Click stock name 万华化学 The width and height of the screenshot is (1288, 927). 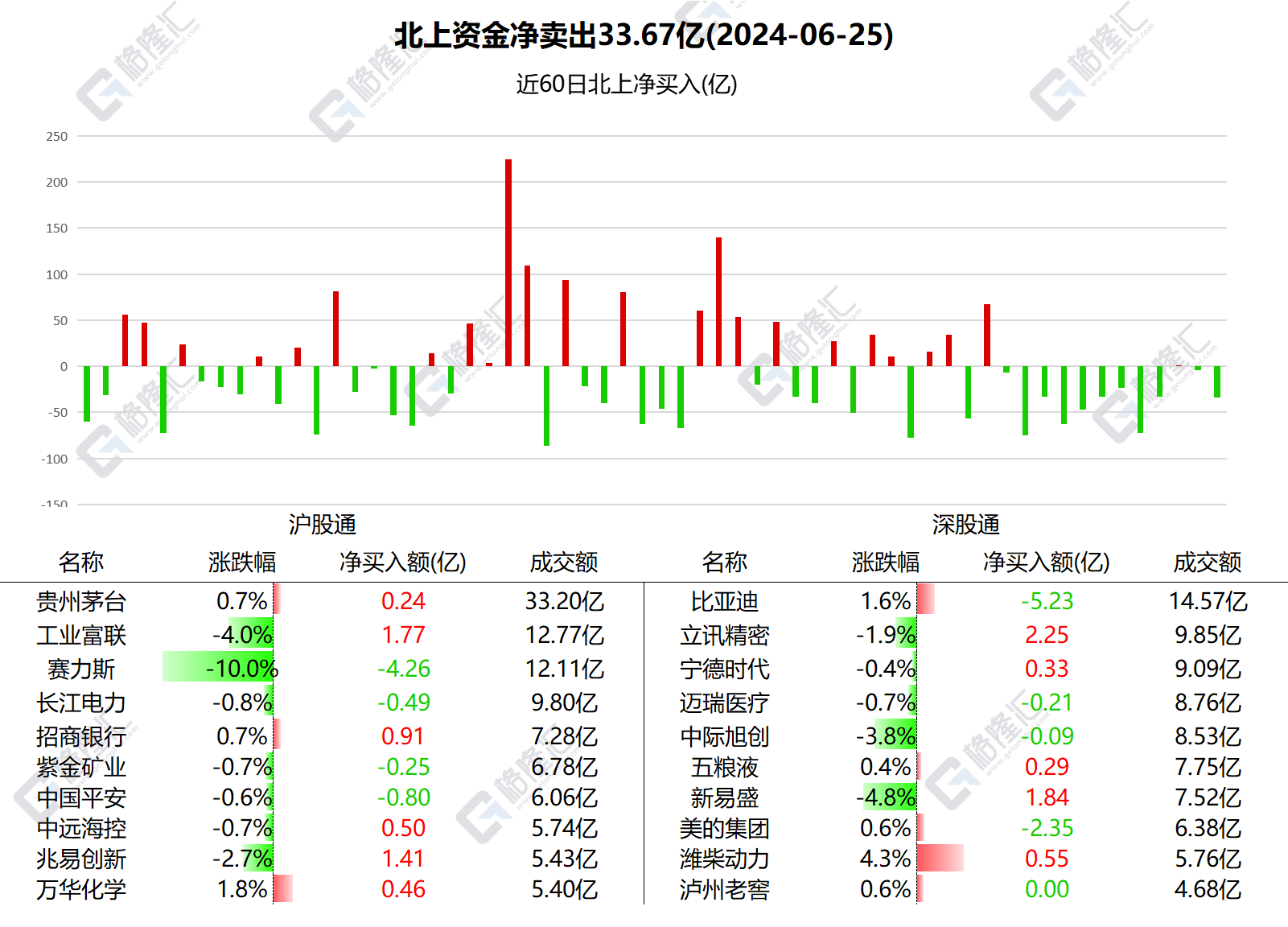point(81,889)
